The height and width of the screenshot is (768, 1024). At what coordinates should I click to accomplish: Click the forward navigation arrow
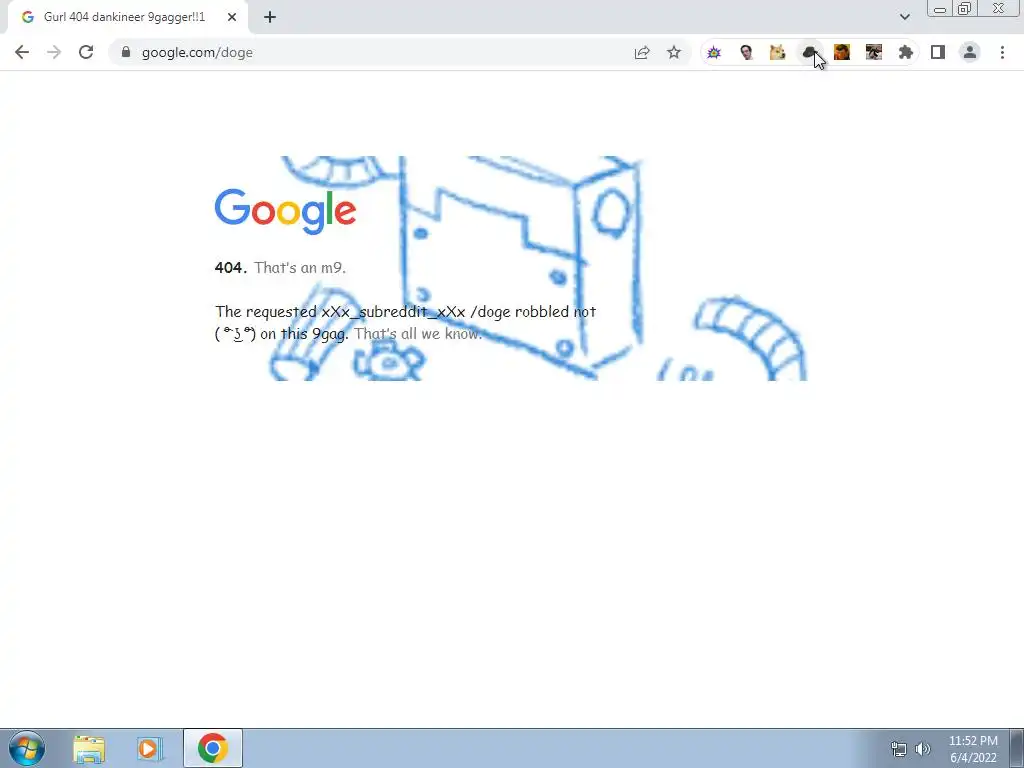pos(54,52)
